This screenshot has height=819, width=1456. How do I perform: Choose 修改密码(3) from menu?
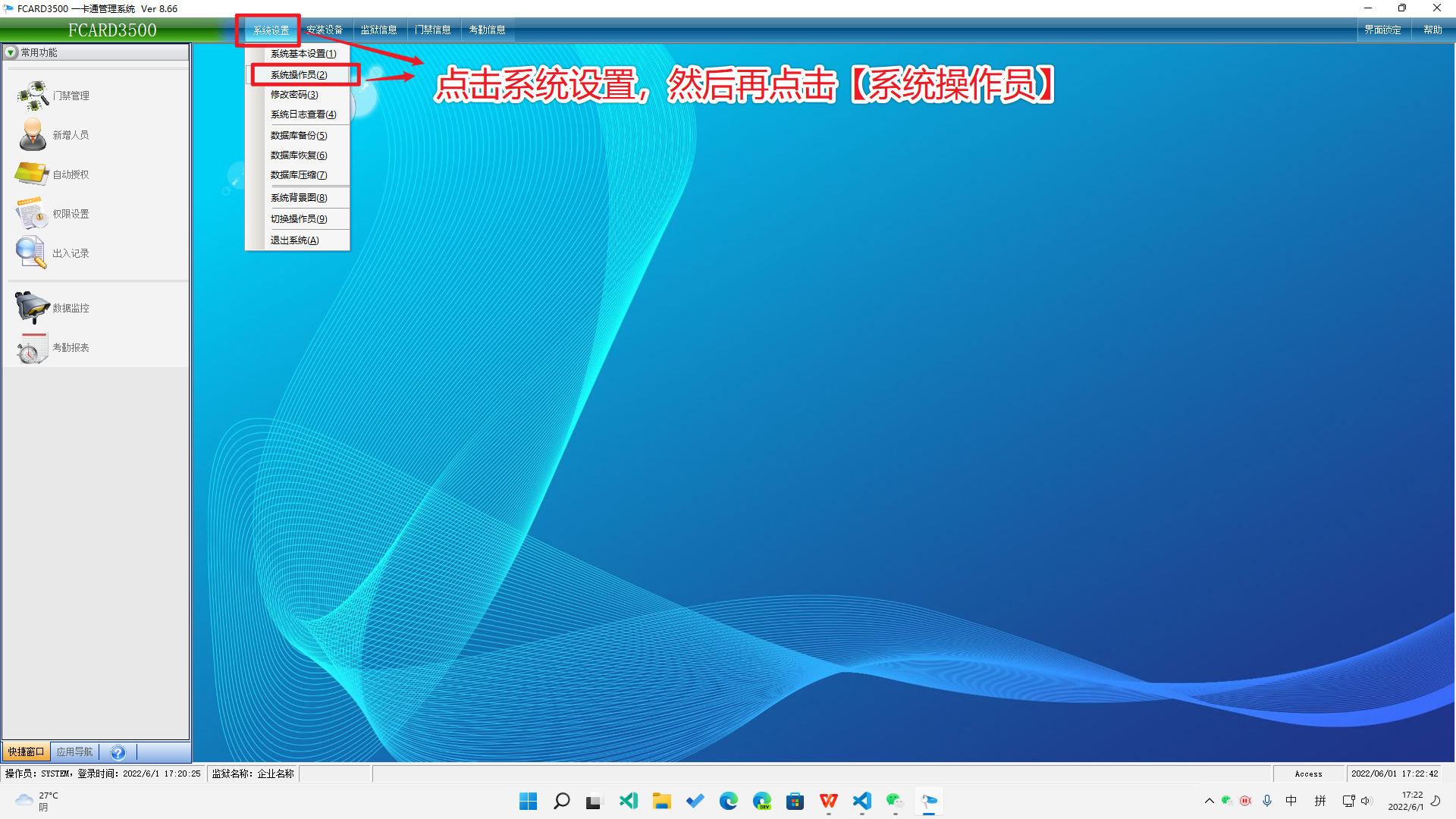tap(294, 95)
